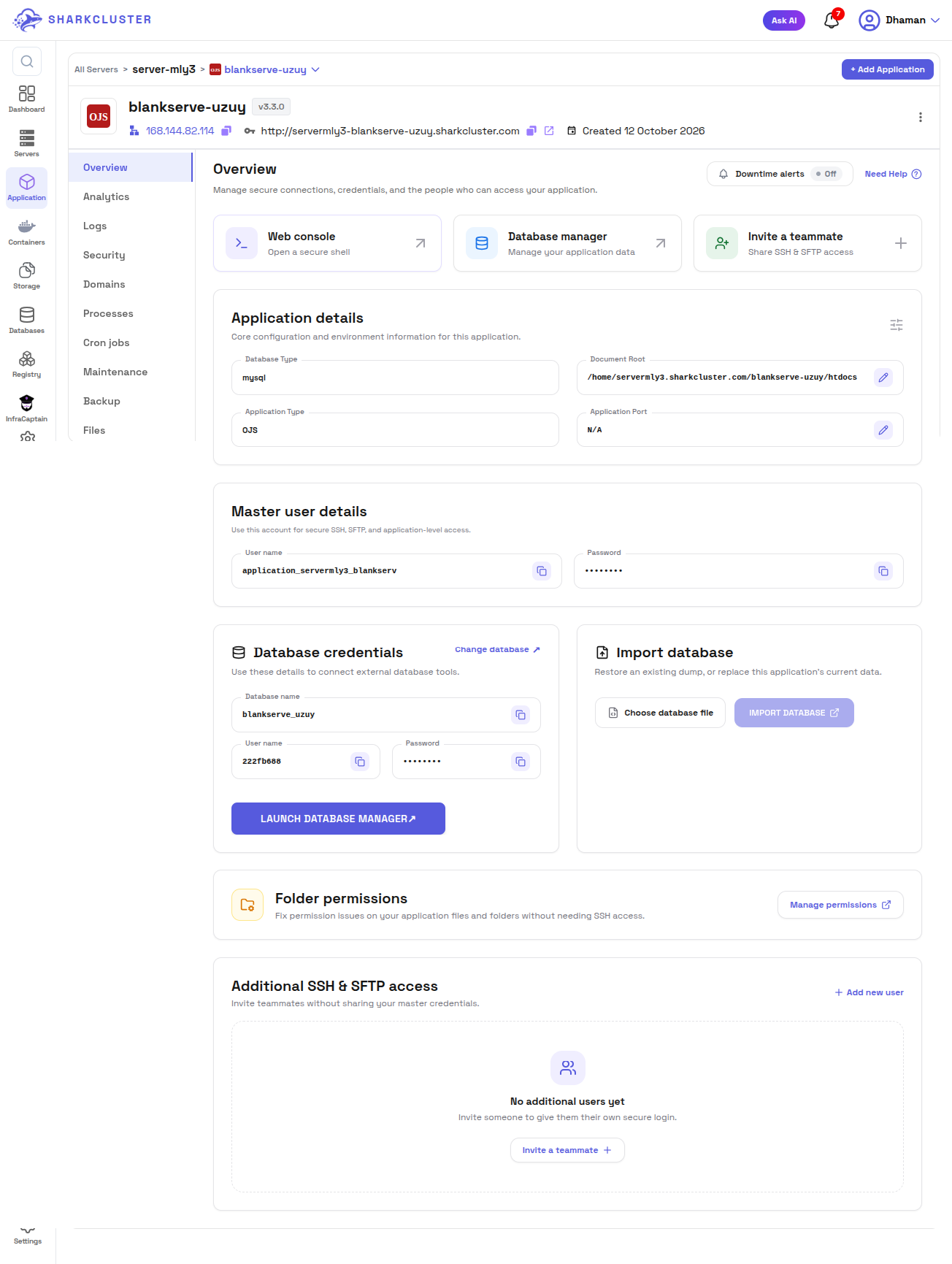Go to Dashboard in sidebar

(27, 99)
